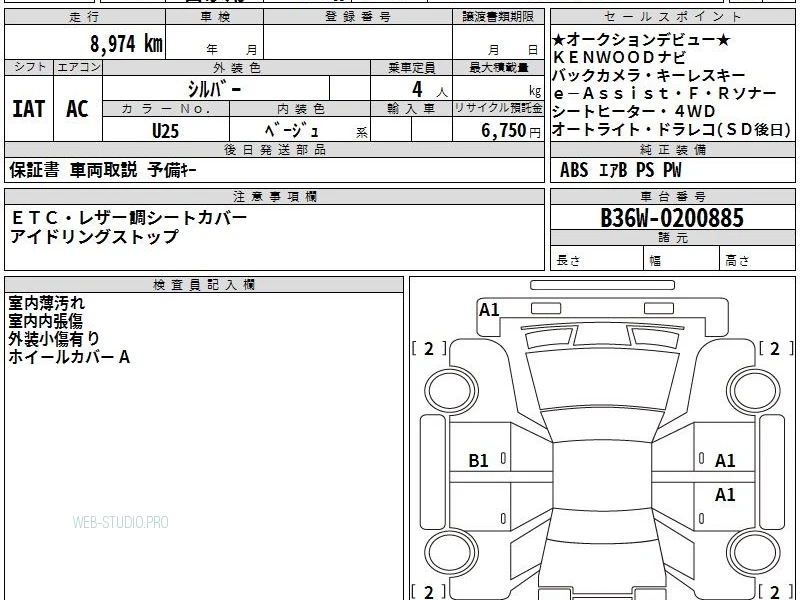The image size is (800, 600).
Task: Click the 検査員記入欄 header
Action: 204,285
